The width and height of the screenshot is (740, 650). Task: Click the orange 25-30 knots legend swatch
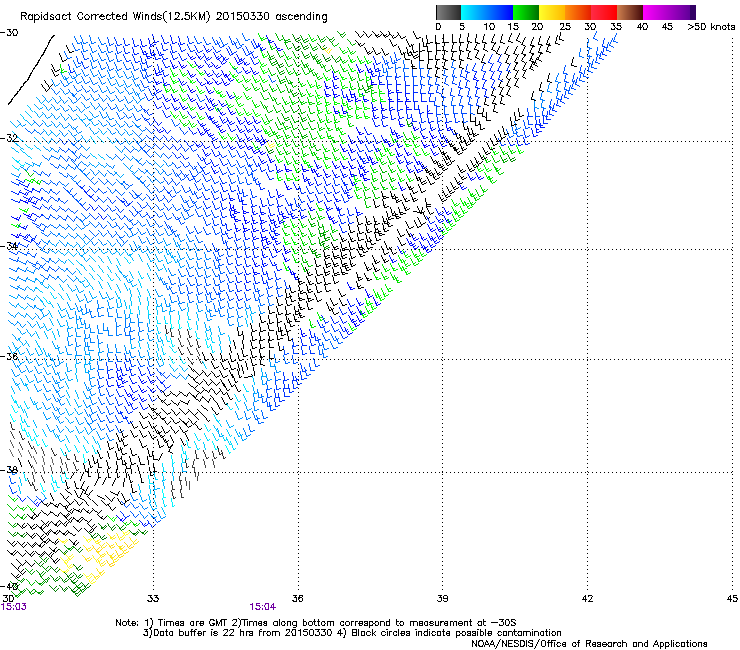(578, 12)
